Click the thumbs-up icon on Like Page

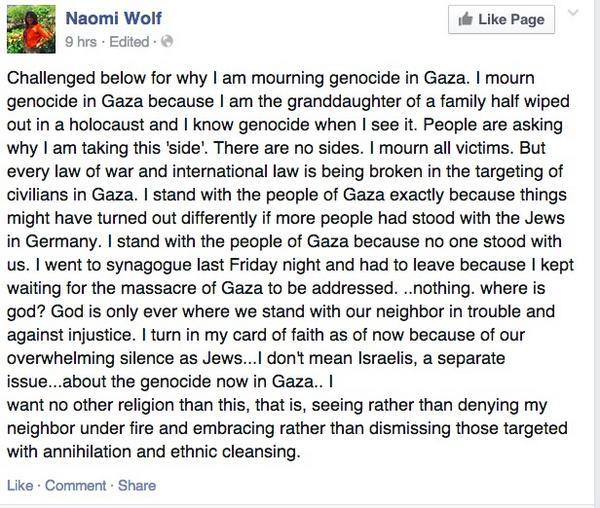tap(466, 19)
